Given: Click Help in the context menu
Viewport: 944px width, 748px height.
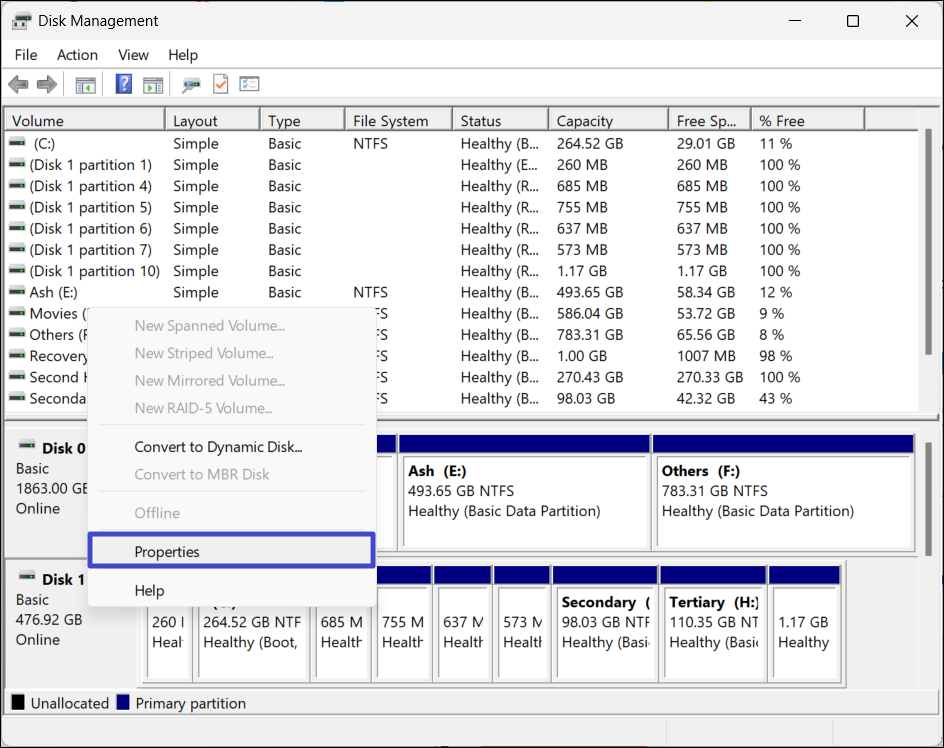Looking at the screenshot, I should (x=149, y=590).
